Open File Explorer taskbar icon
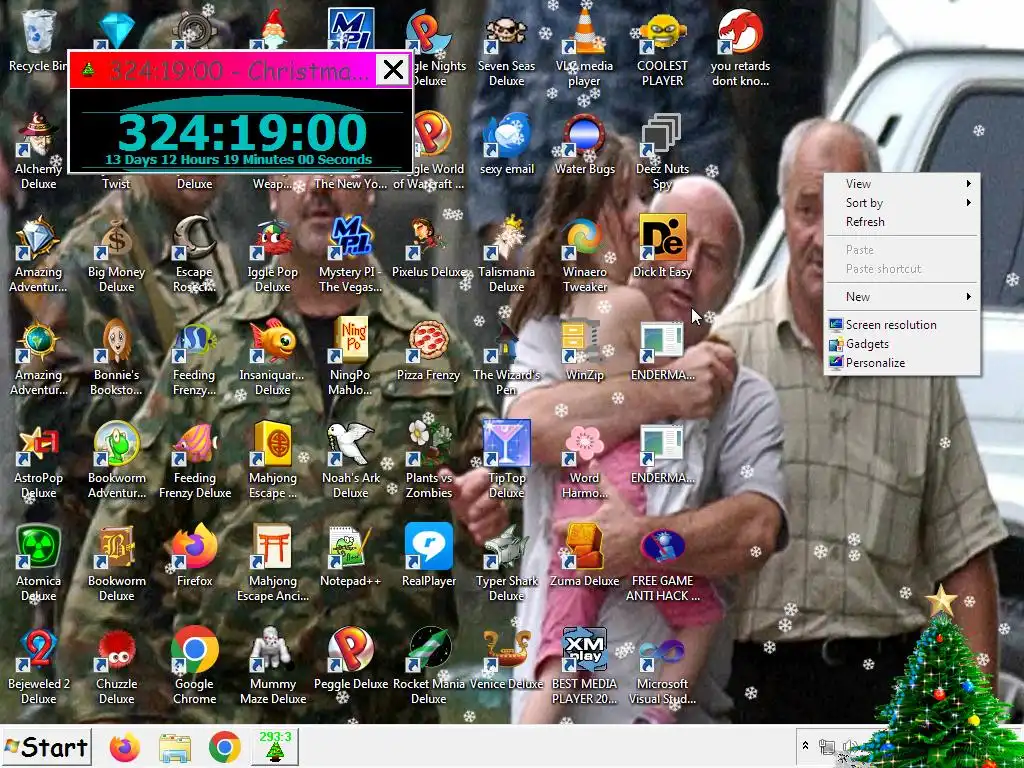This screenshot has height=768, width=1024. [175, 747]
